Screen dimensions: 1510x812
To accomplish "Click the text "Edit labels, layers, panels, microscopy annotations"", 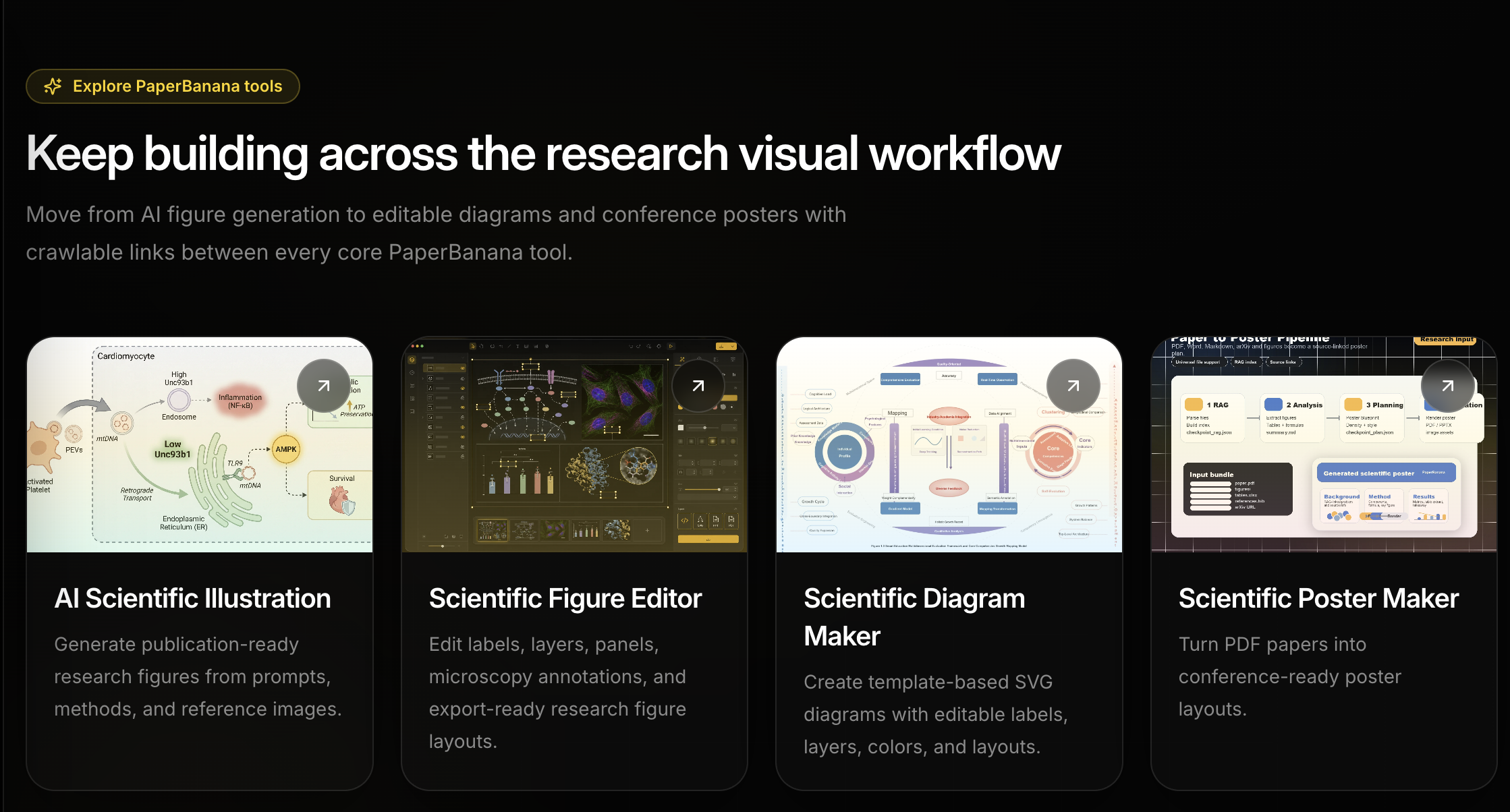I will 558,693.
